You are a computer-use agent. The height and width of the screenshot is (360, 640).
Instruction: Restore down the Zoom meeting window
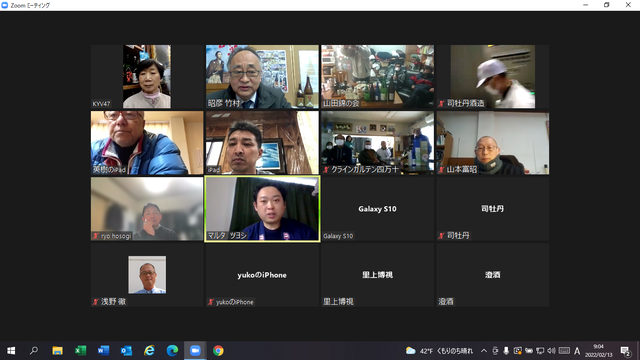pos(607,5)
